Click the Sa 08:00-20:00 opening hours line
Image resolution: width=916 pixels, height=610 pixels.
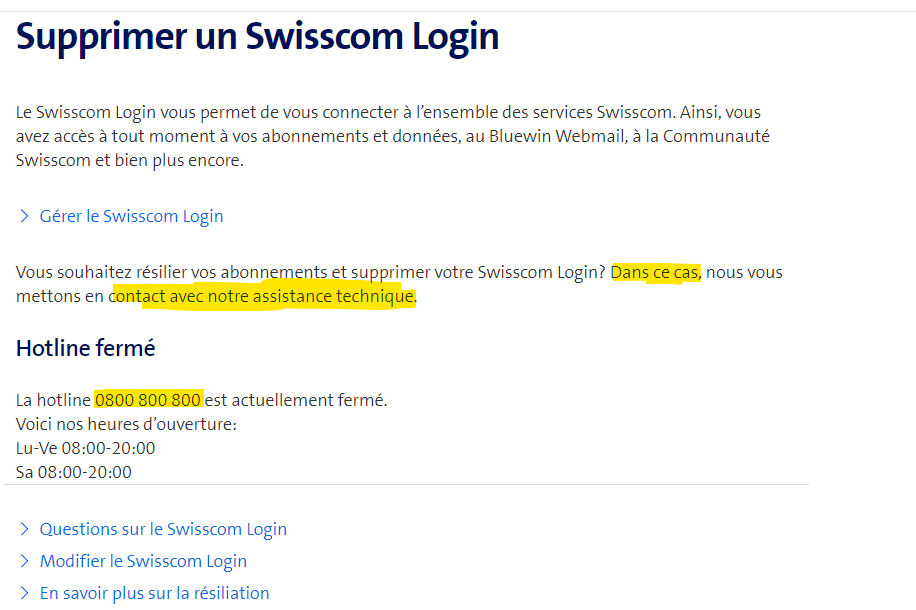tap(73, 472)
